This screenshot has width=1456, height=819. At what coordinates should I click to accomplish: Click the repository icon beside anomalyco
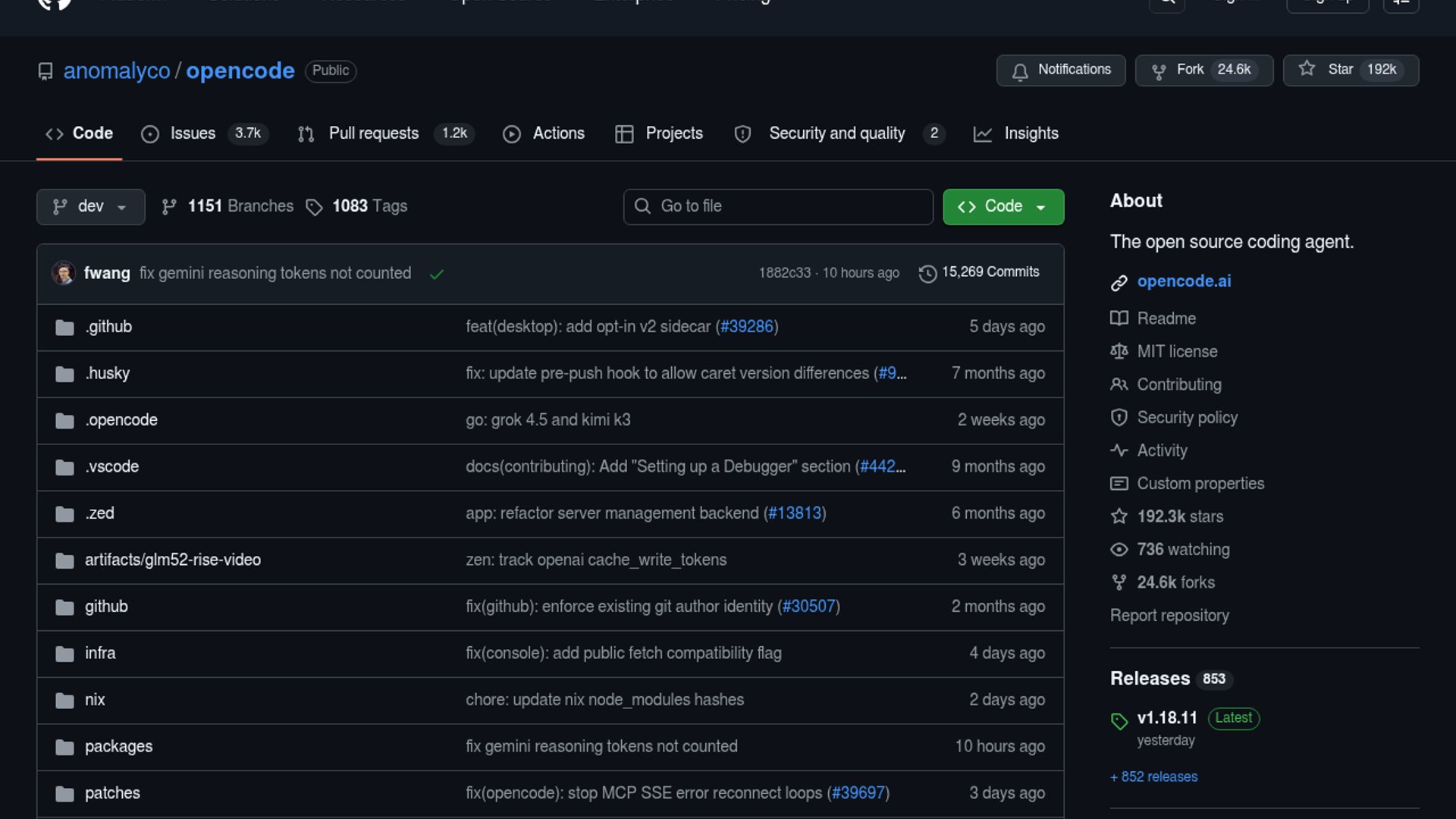[45, 71]
